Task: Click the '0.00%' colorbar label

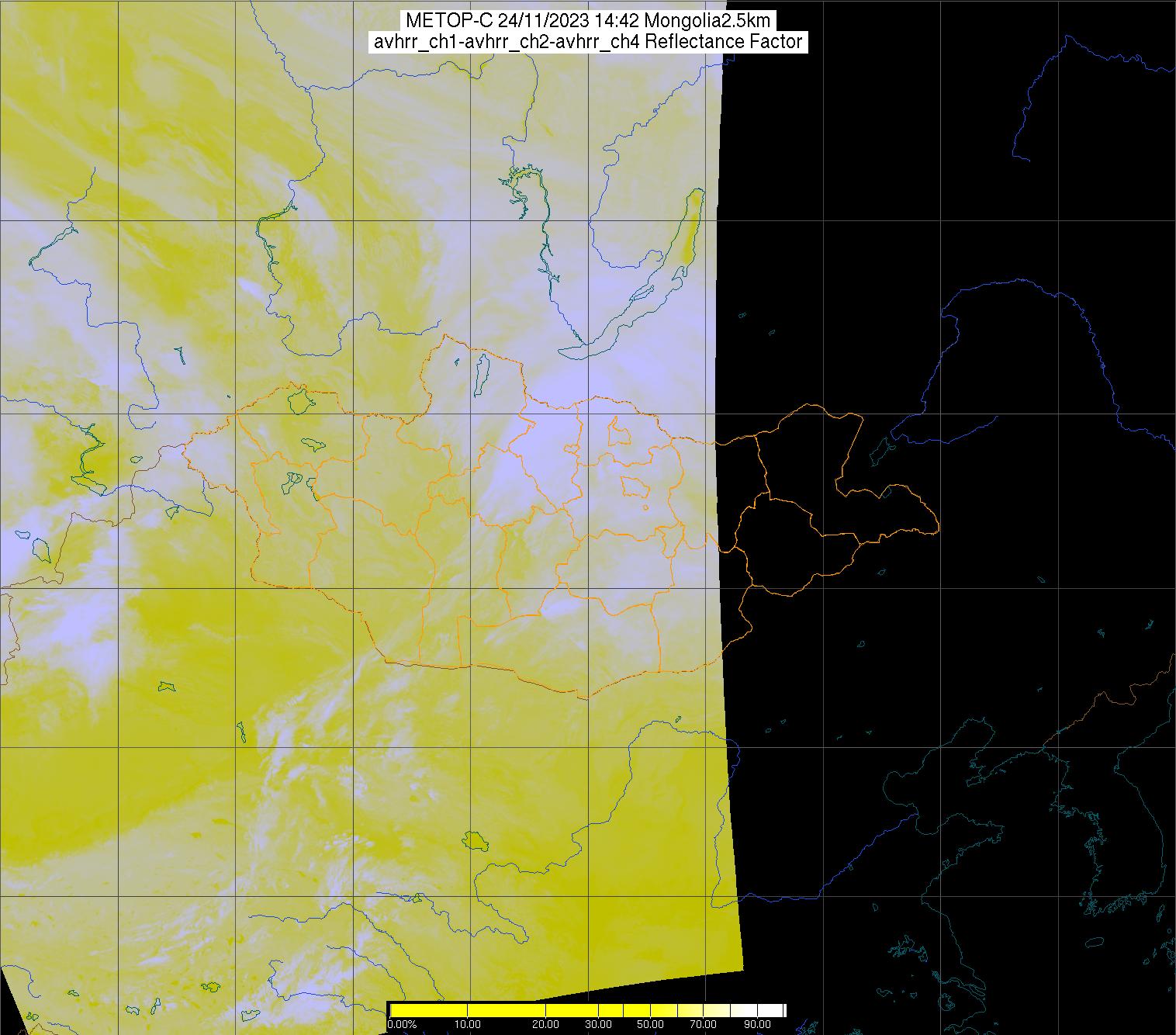Action: pos(402,1024)
